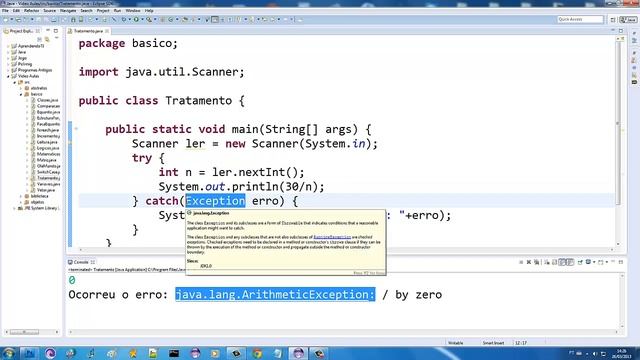Viewport: 640px width, 360px height.
Task: Open the New wizard dropdown arrow
Action: point(11,19)
